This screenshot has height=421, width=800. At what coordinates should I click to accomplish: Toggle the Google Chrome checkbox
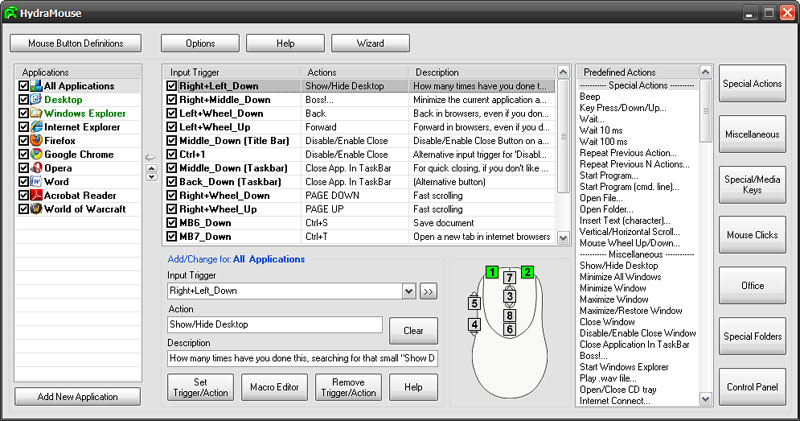click(x=23, y=154)
